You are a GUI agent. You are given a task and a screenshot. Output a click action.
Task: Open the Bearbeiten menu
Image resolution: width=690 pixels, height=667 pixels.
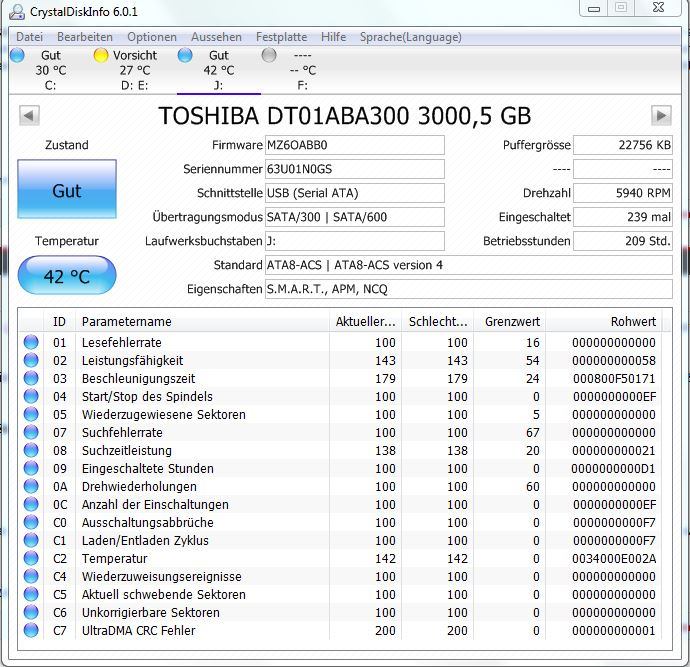85,37
